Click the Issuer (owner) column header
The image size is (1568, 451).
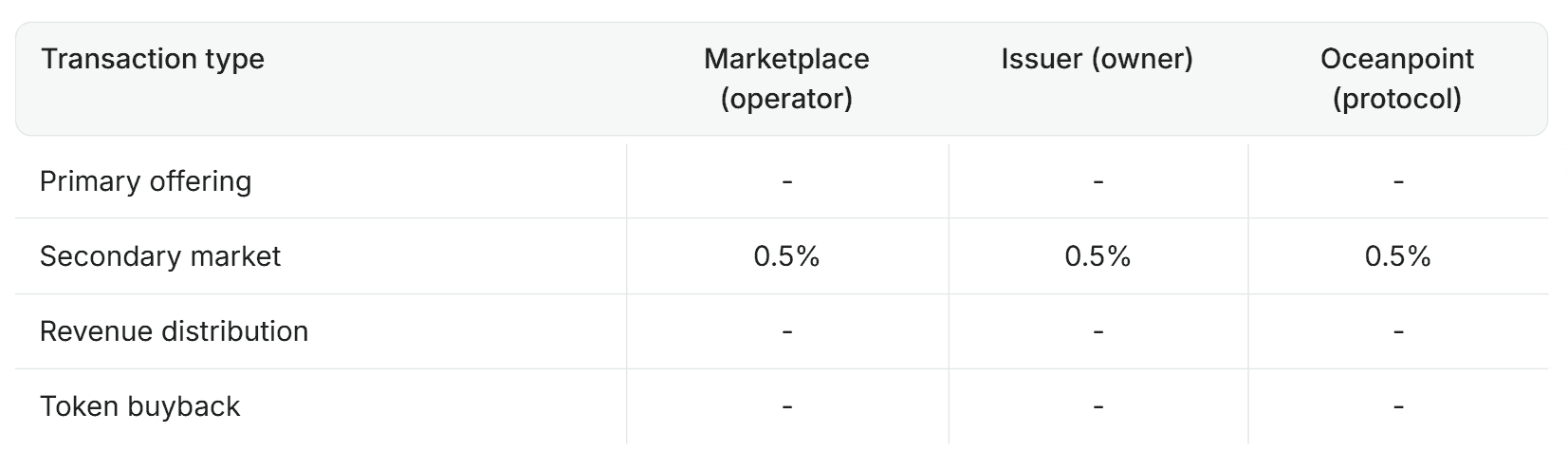pos(1097,59)
